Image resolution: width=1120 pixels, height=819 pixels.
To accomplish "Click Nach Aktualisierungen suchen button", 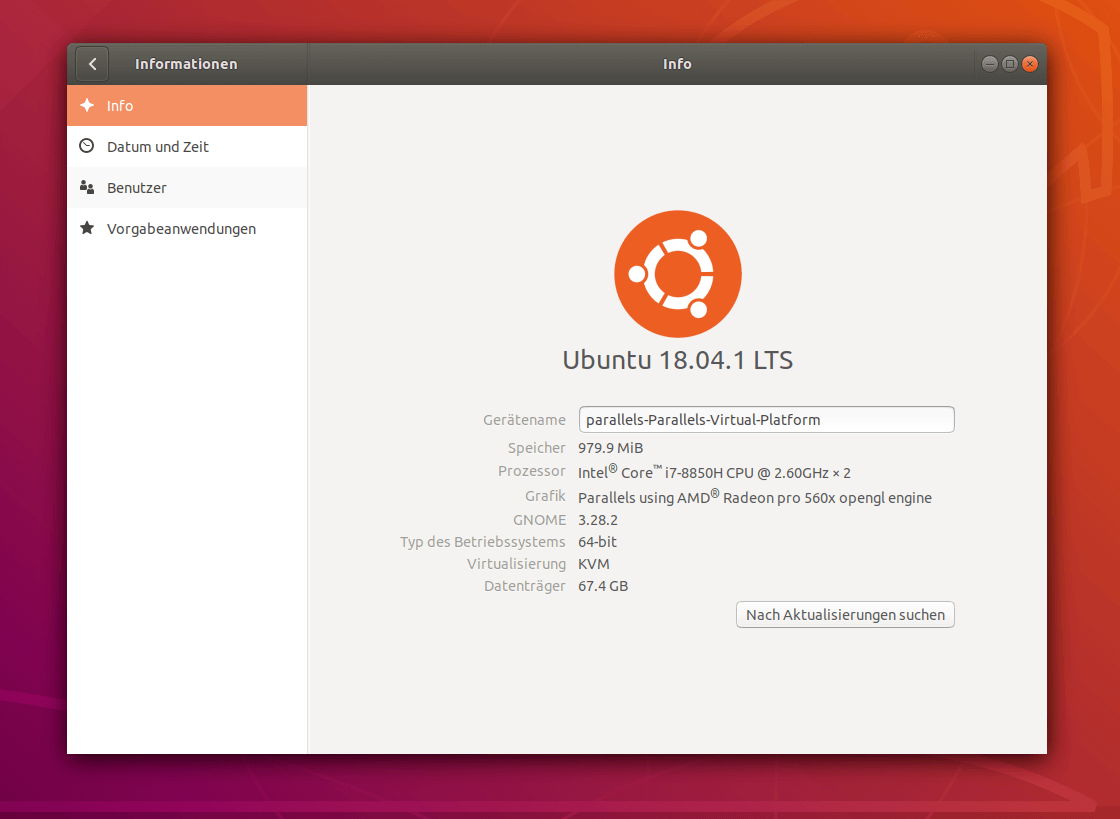I will pos(845,615).
